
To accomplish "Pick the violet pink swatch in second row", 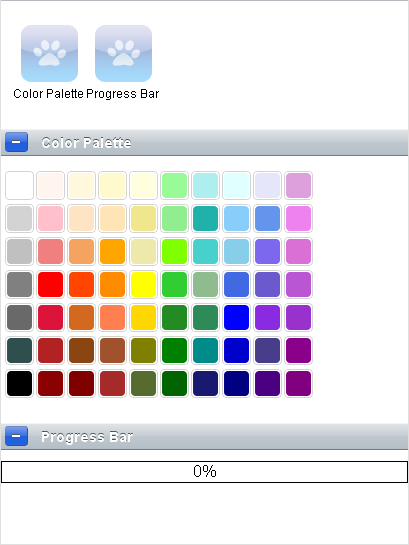I will [x=298, y=218].
